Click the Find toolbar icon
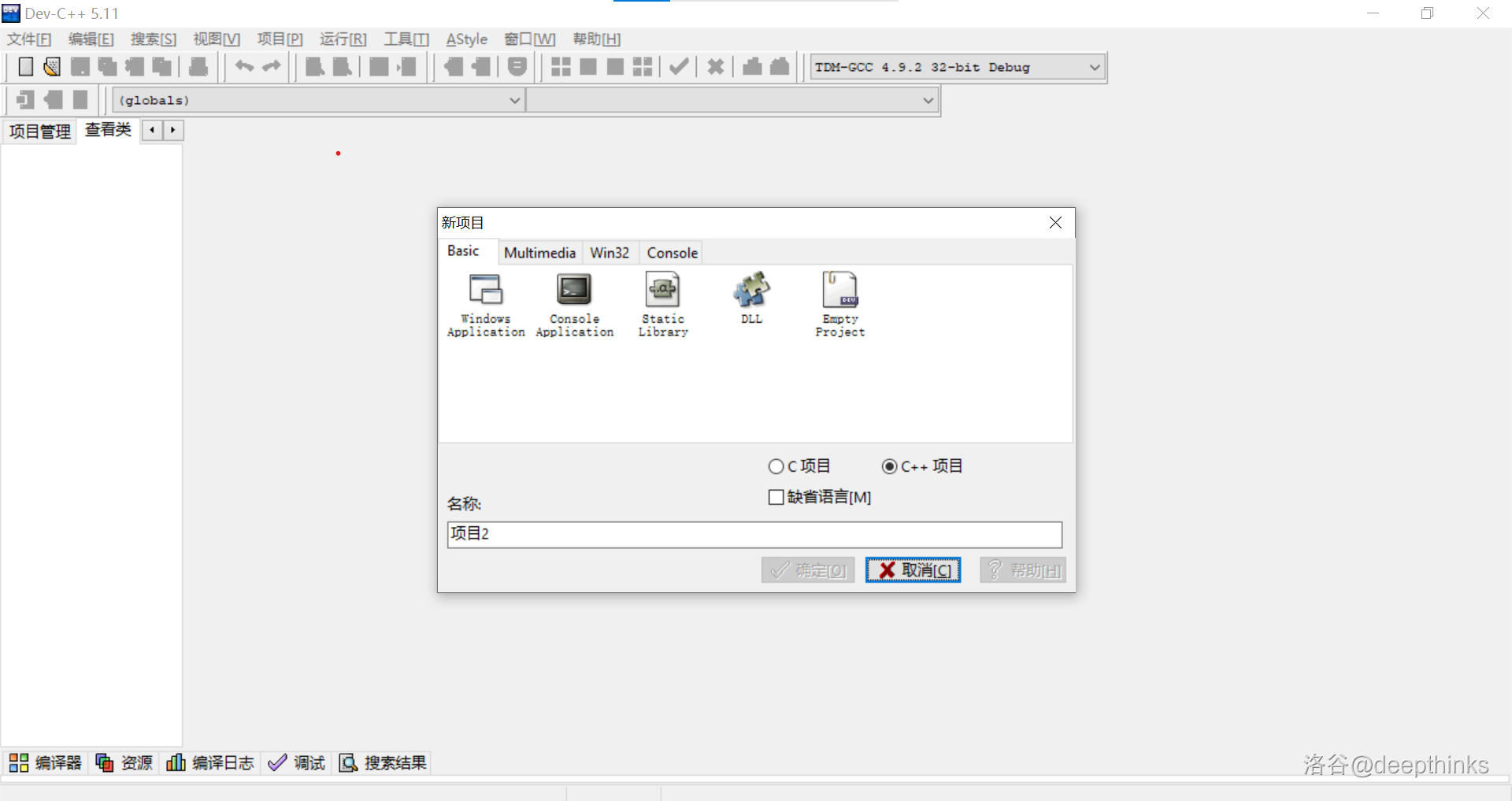The image size is (1512, 801). click(x=315, y=67)
